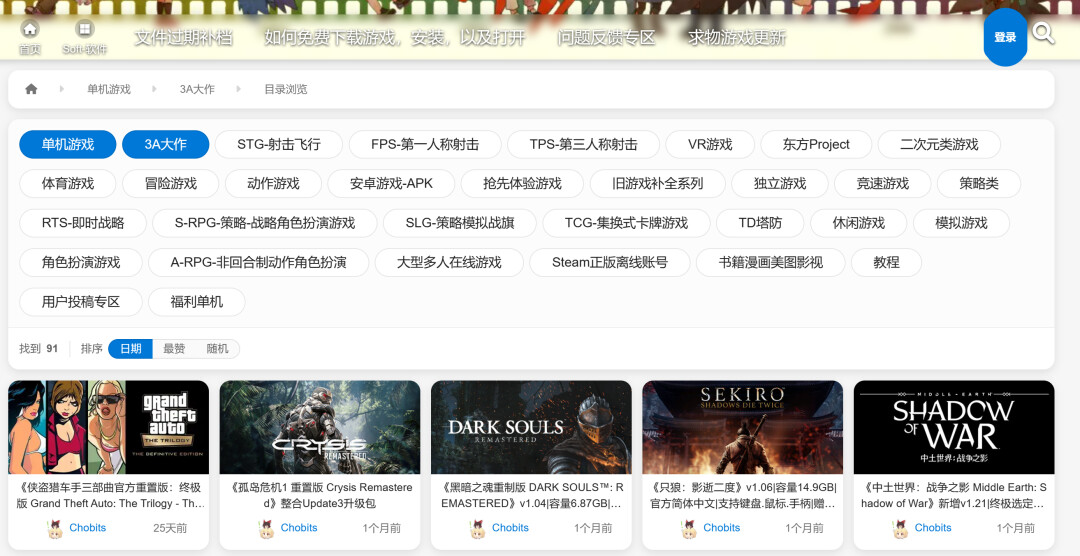The width and height of the screenshot is (1080, 556).
Task: Toggle the selected 3A大作 category filter
Action: pyautogui.click(x=165, y=144)
